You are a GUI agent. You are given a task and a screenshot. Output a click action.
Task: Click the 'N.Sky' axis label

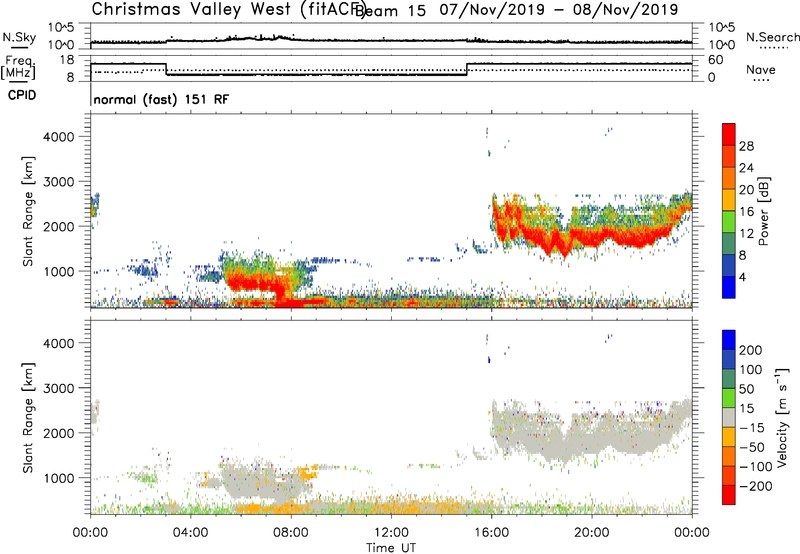(x=19, y=37)
